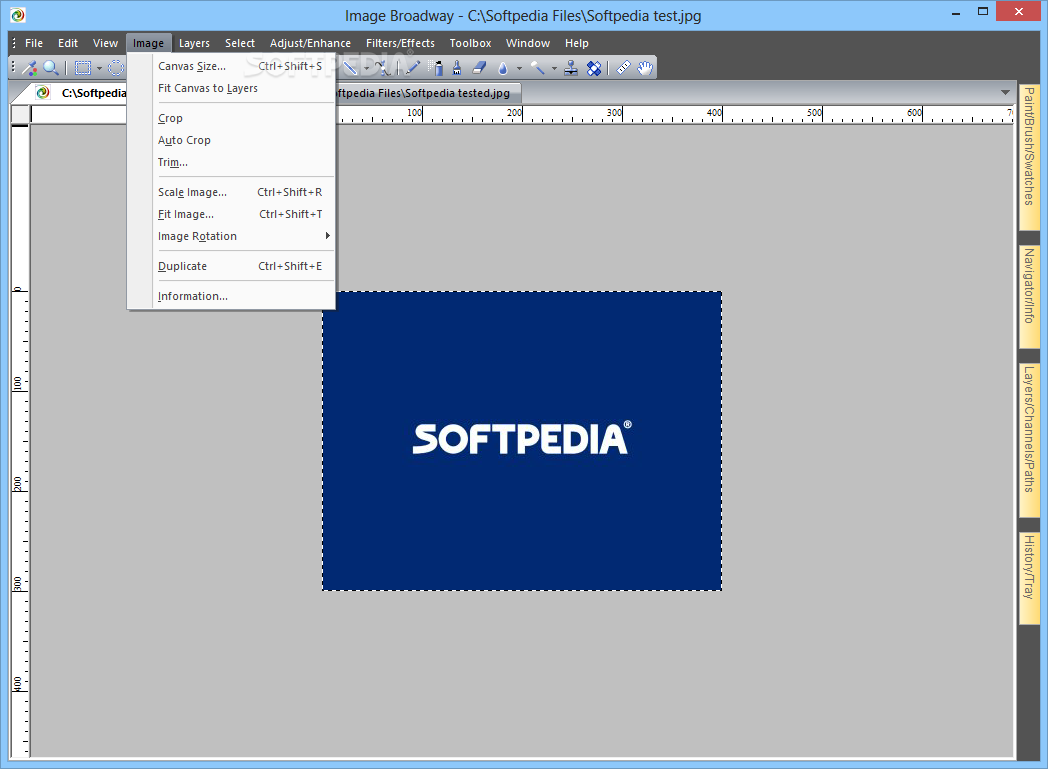Viewport: 1048px width, 769px height.
Task: Select the elliptical selection tool
Action: [116, 67]
